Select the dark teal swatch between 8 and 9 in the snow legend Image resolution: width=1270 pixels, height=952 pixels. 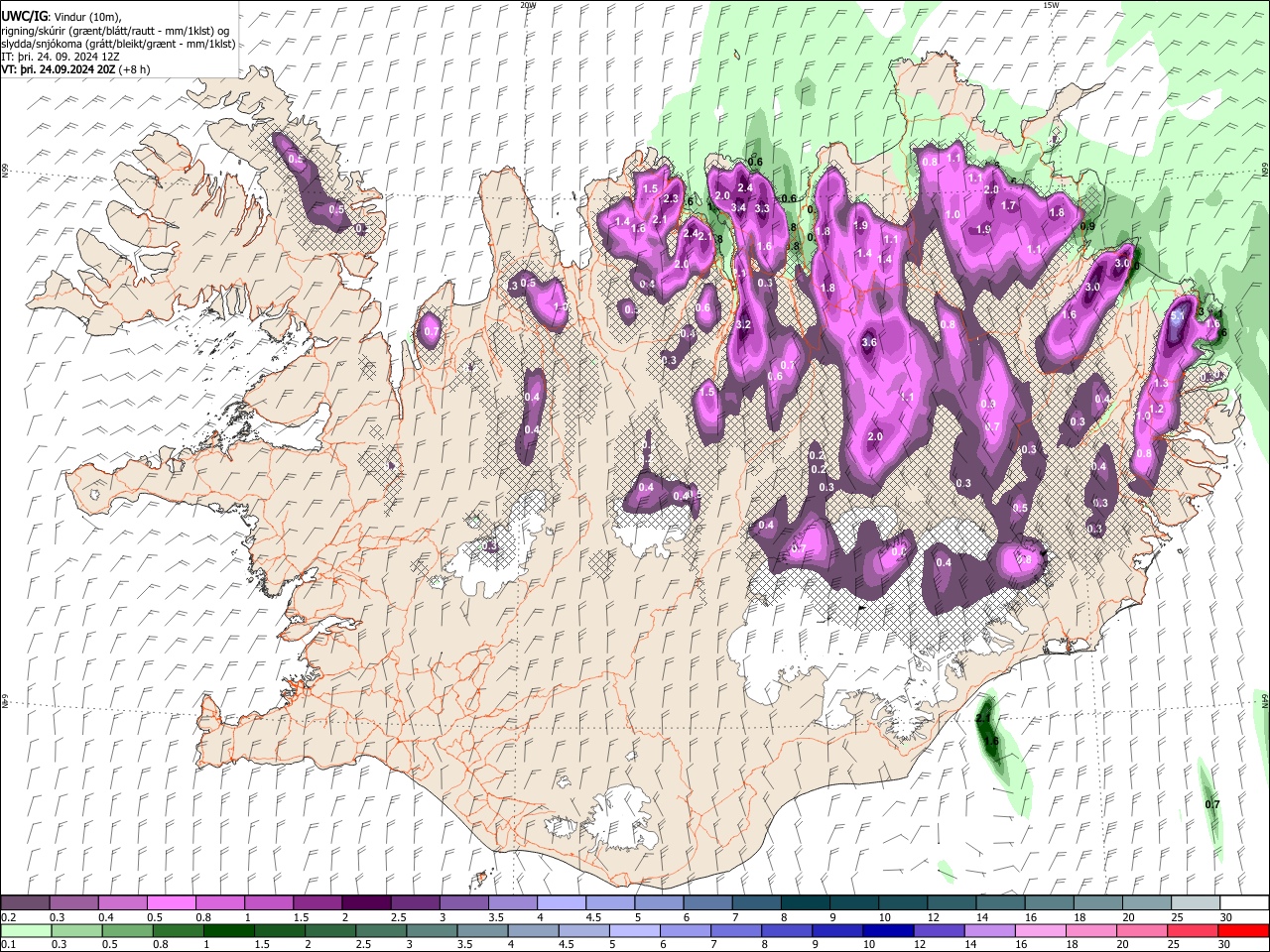coord(805,903)
